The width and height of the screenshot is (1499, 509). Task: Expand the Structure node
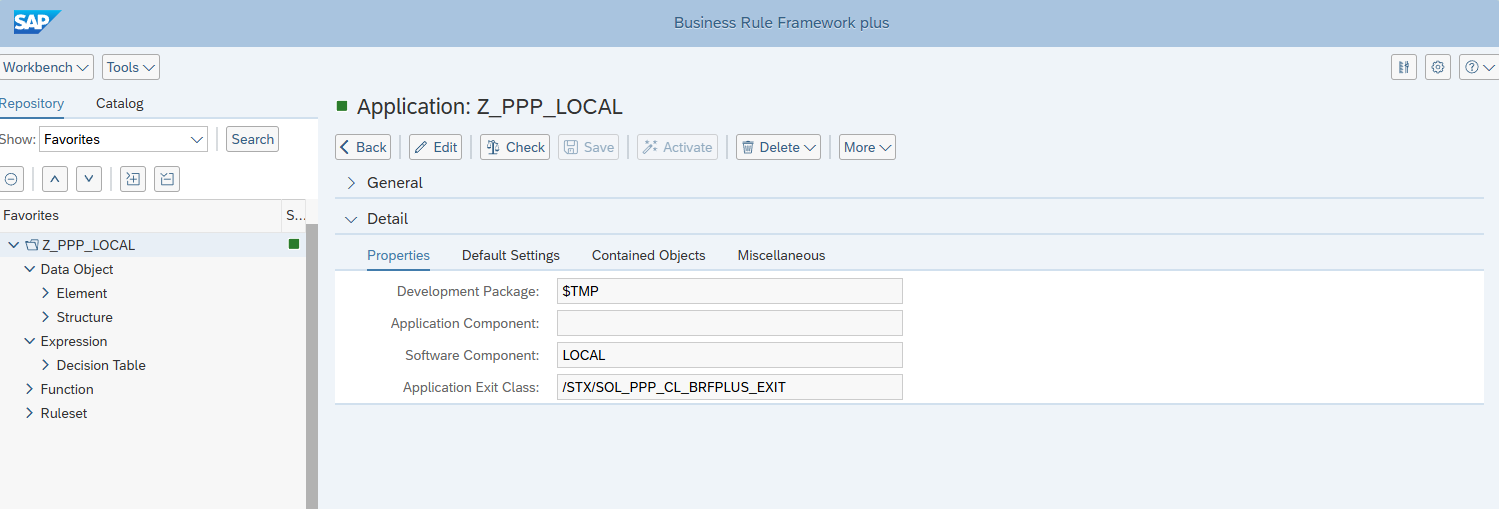coord(46,317)
